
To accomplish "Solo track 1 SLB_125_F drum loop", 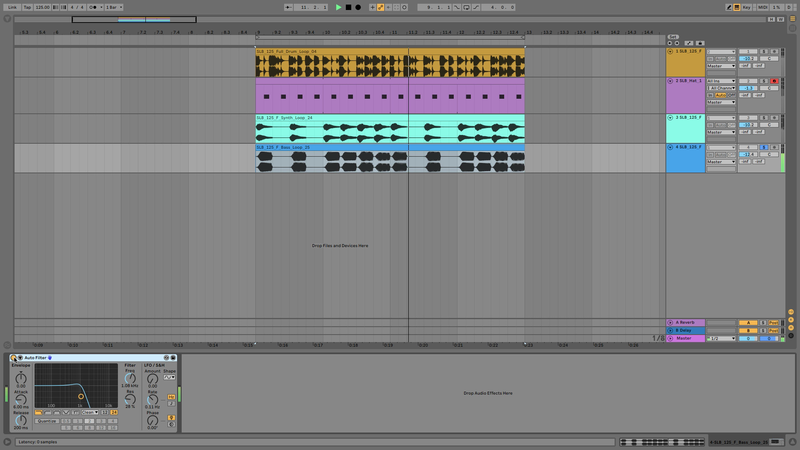I will click(x=764, y=52).
